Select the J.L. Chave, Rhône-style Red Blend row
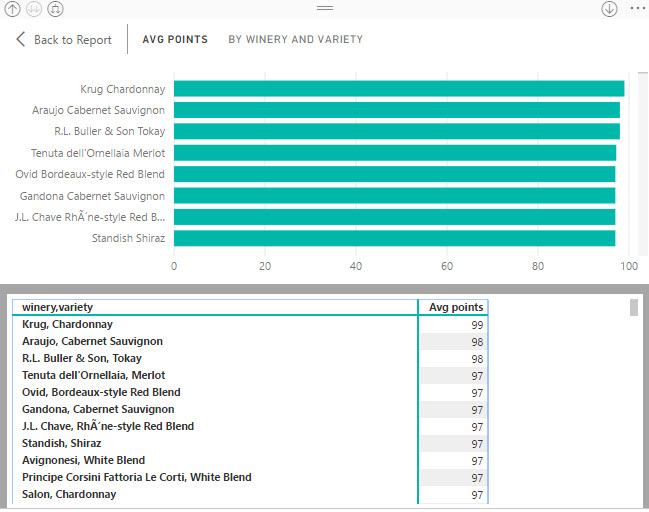This screenshot has width=649, height=512. point(250,426)
